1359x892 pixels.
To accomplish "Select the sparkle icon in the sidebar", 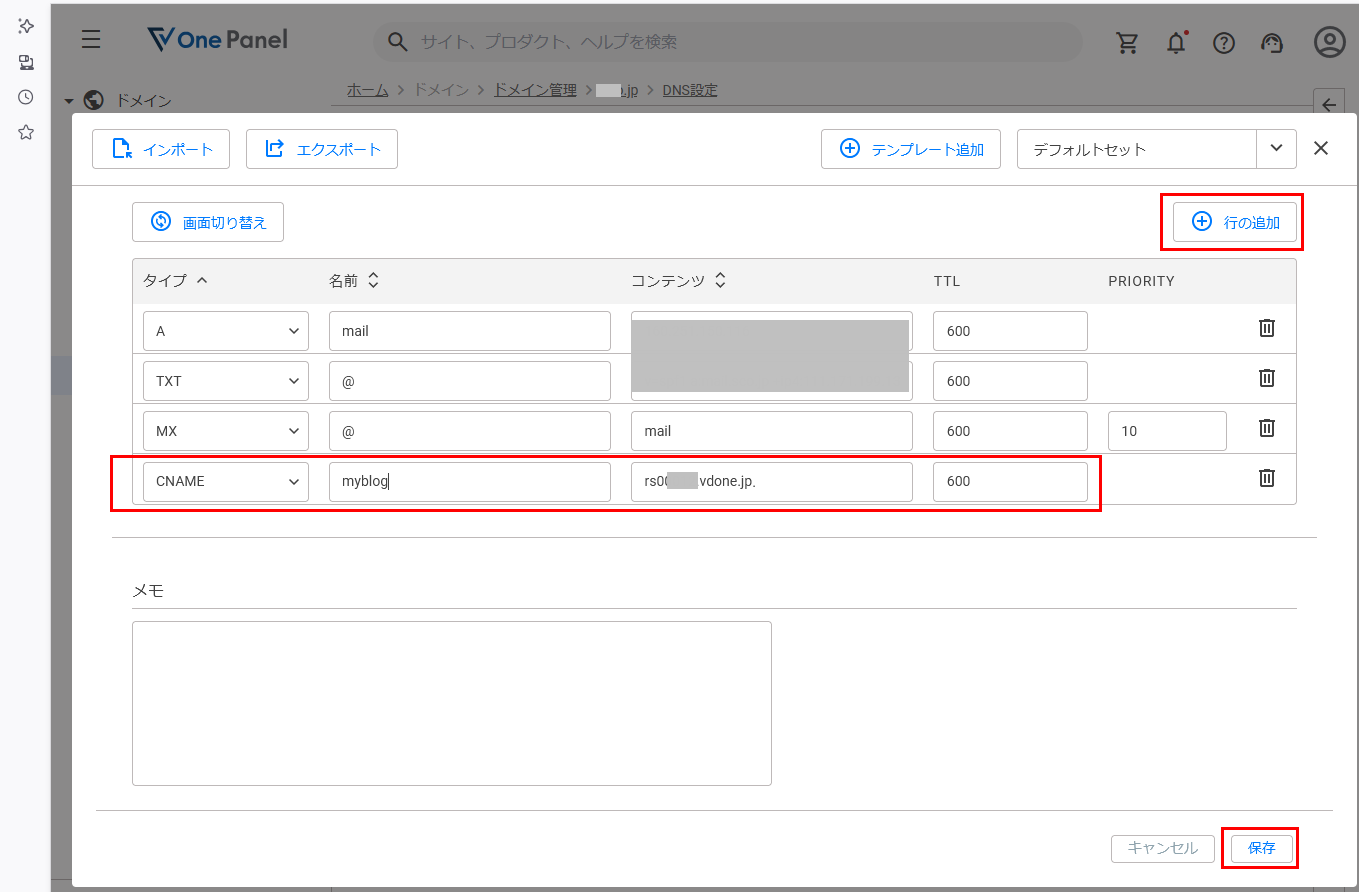I will (x=26, y=26).
